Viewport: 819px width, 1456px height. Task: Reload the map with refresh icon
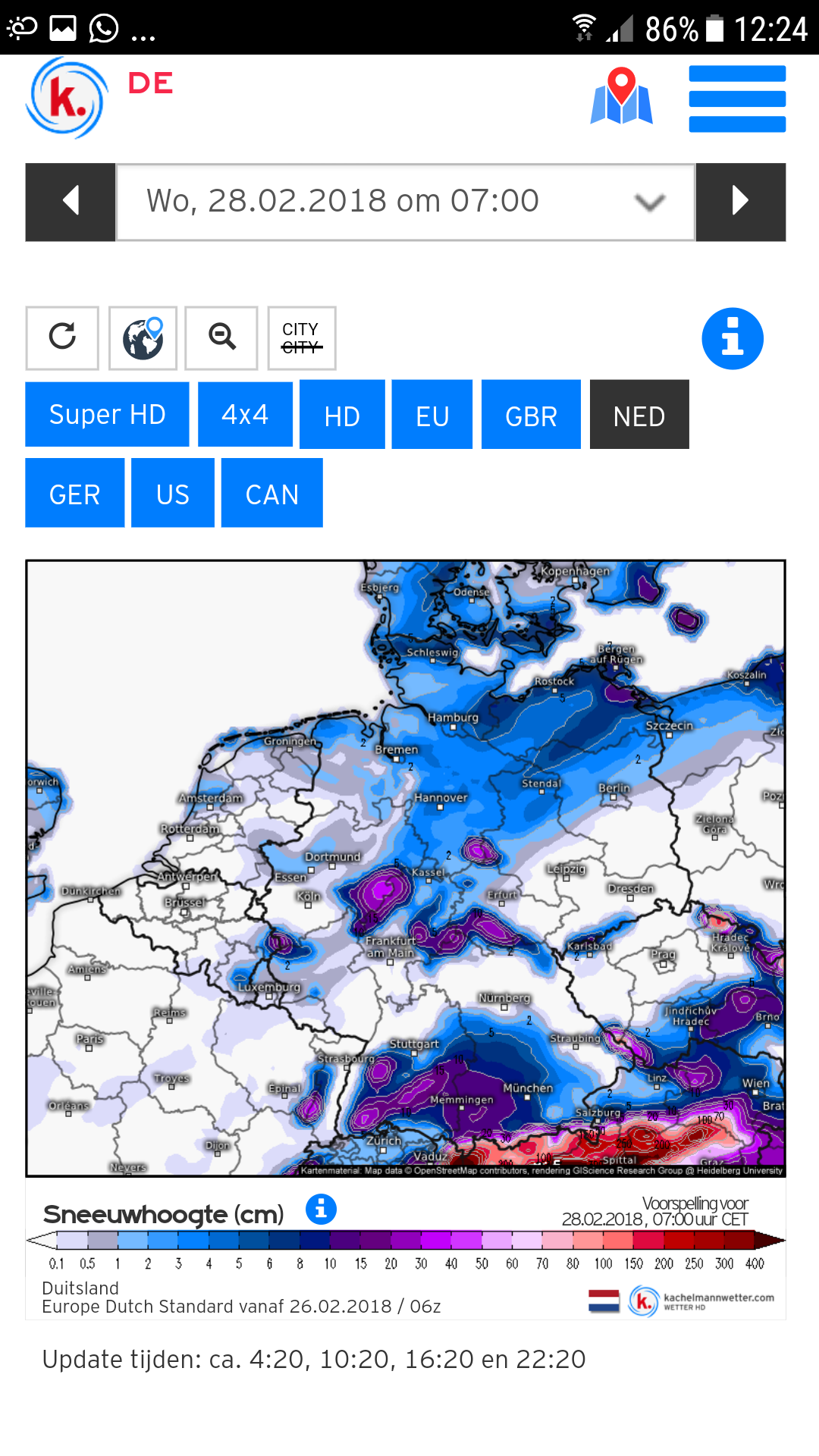click(x=62, y=337)
